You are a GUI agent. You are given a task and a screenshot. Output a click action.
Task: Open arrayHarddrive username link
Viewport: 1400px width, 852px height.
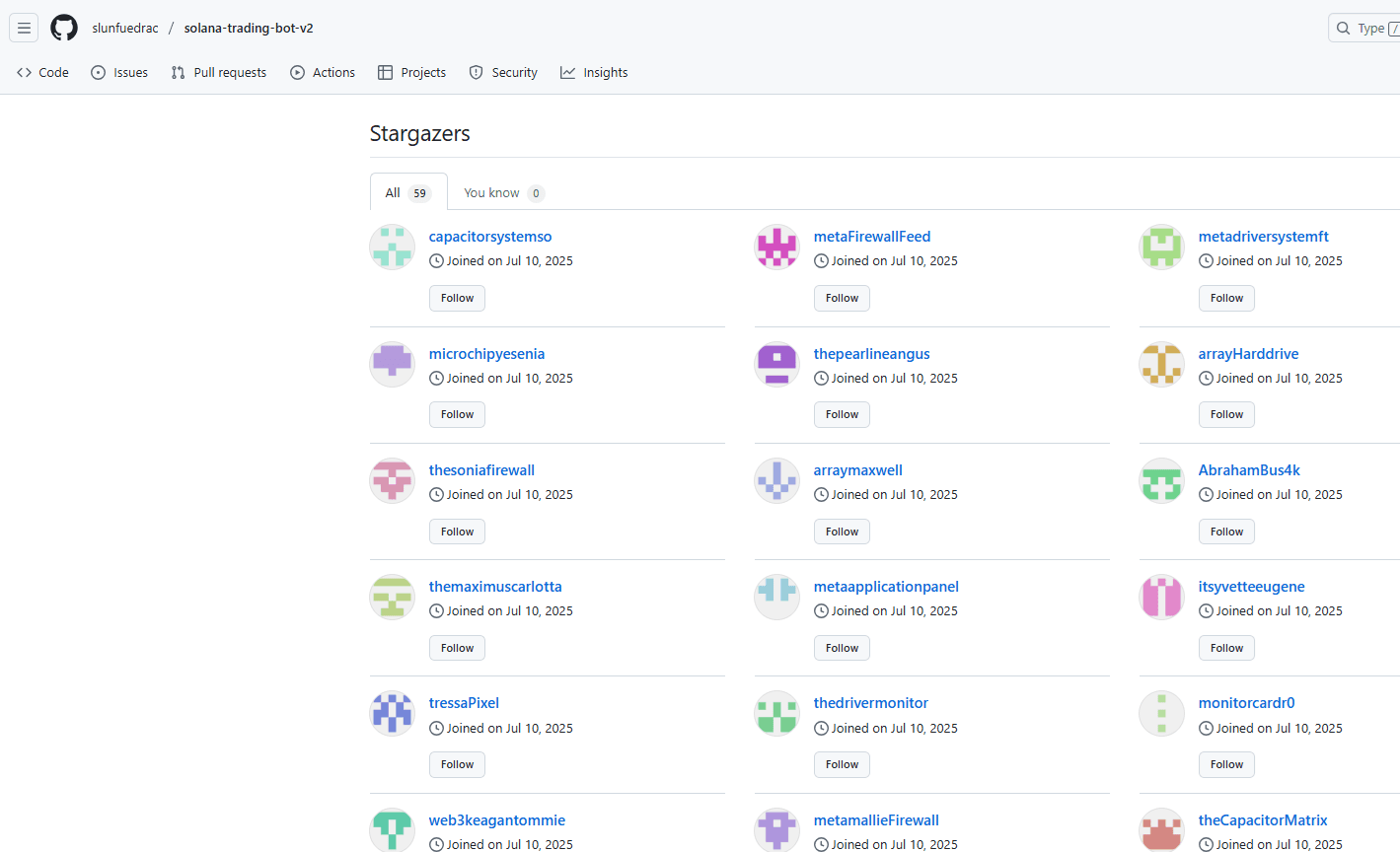(1249, 354)
